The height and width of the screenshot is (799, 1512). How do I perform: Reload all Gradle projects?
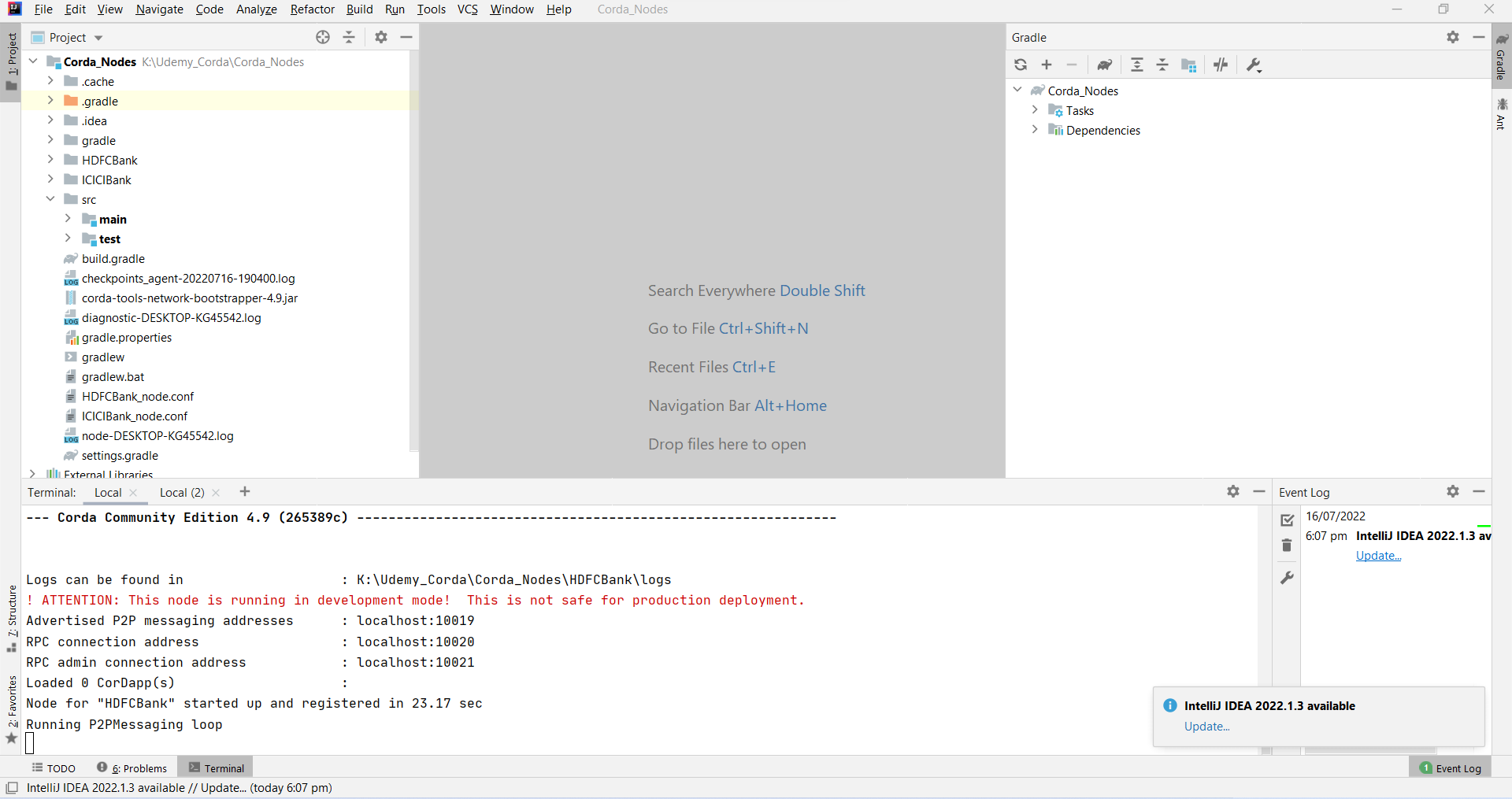(1021, 65)
